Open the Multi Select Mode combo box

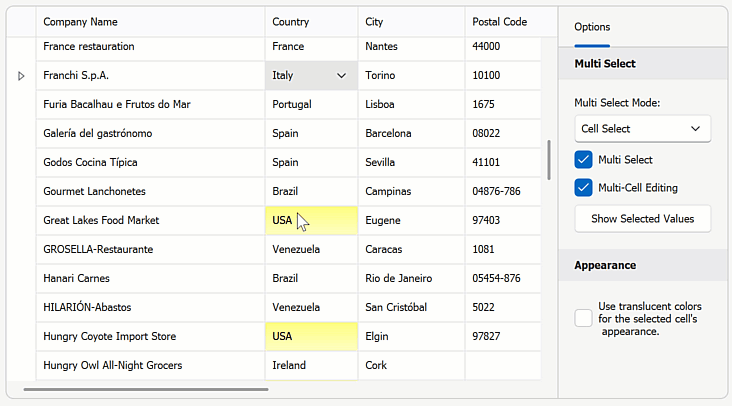(x=642, y=129)
